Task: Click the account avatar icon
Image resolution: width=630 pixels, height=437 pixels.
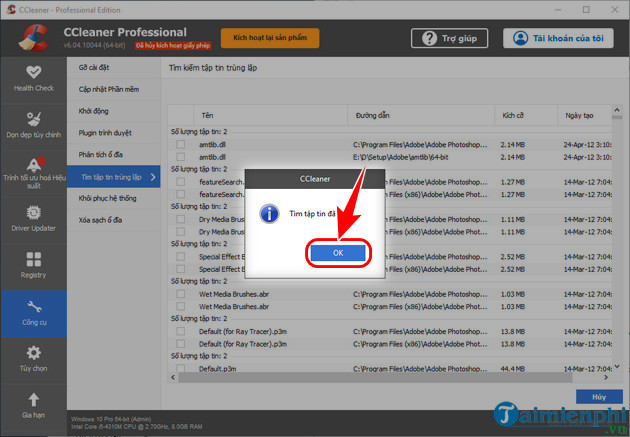Action: tap(520, 38)
